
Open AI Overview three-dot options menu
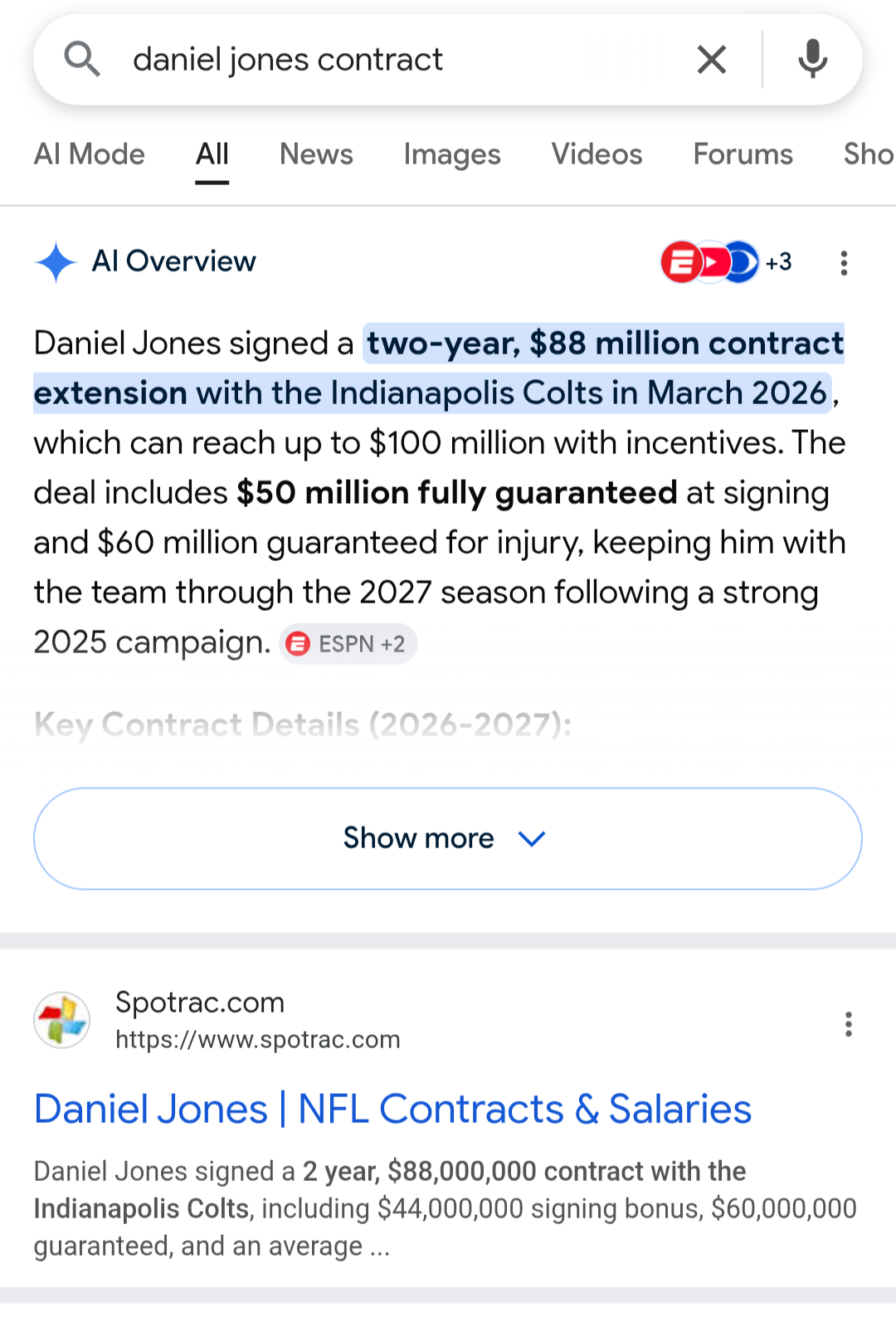coord(844,263)
